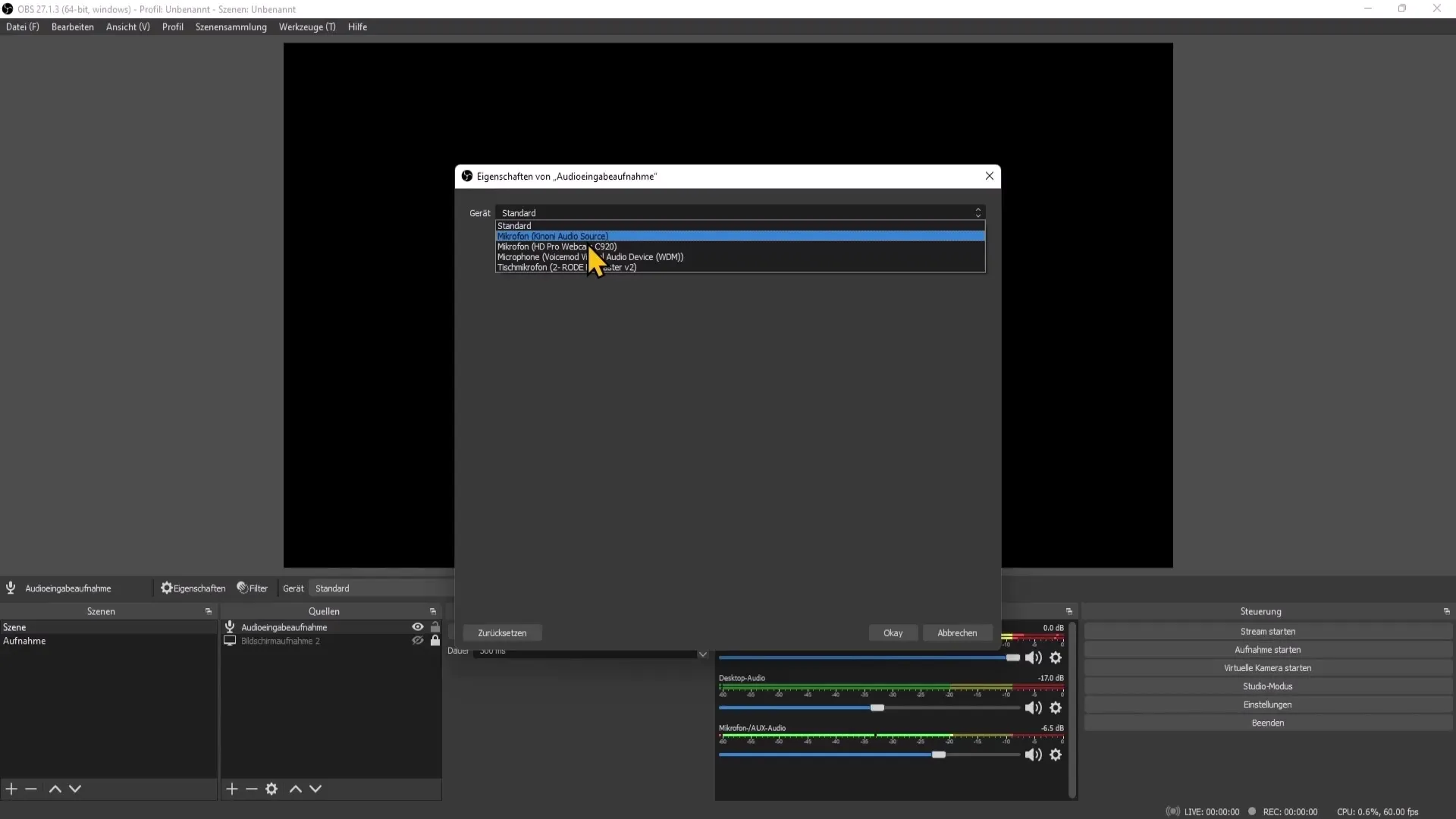Move scene down in Szenen list

tap(75, 789)
